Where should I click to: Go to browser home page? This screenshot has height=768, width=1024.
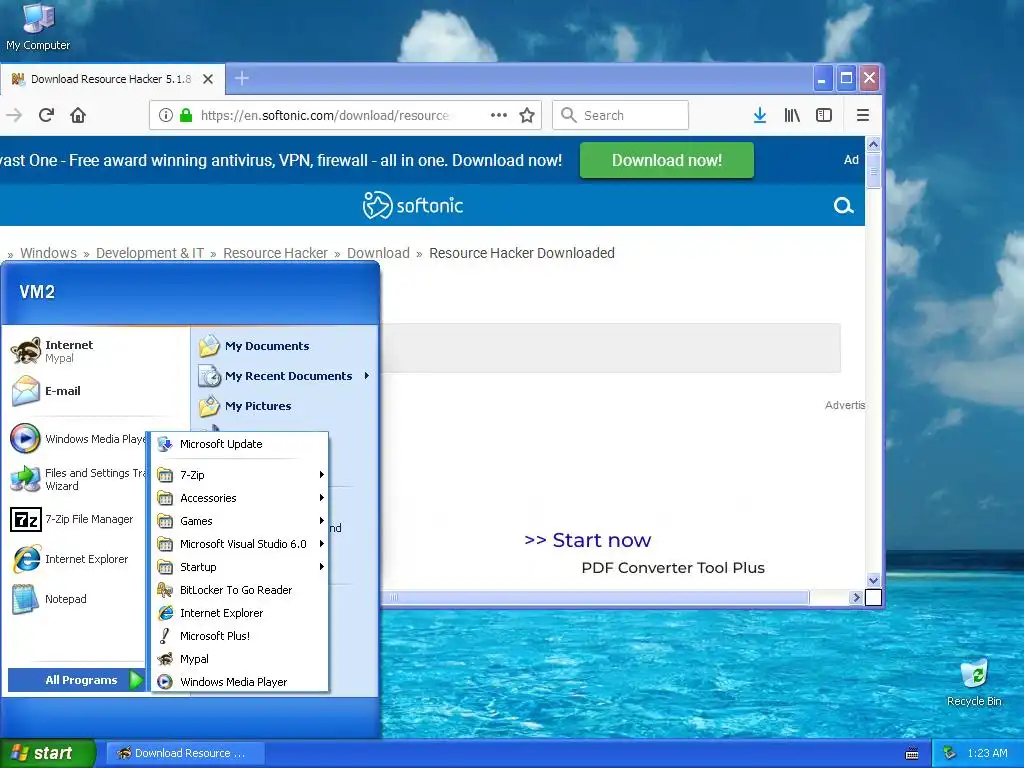click(78, 116)
